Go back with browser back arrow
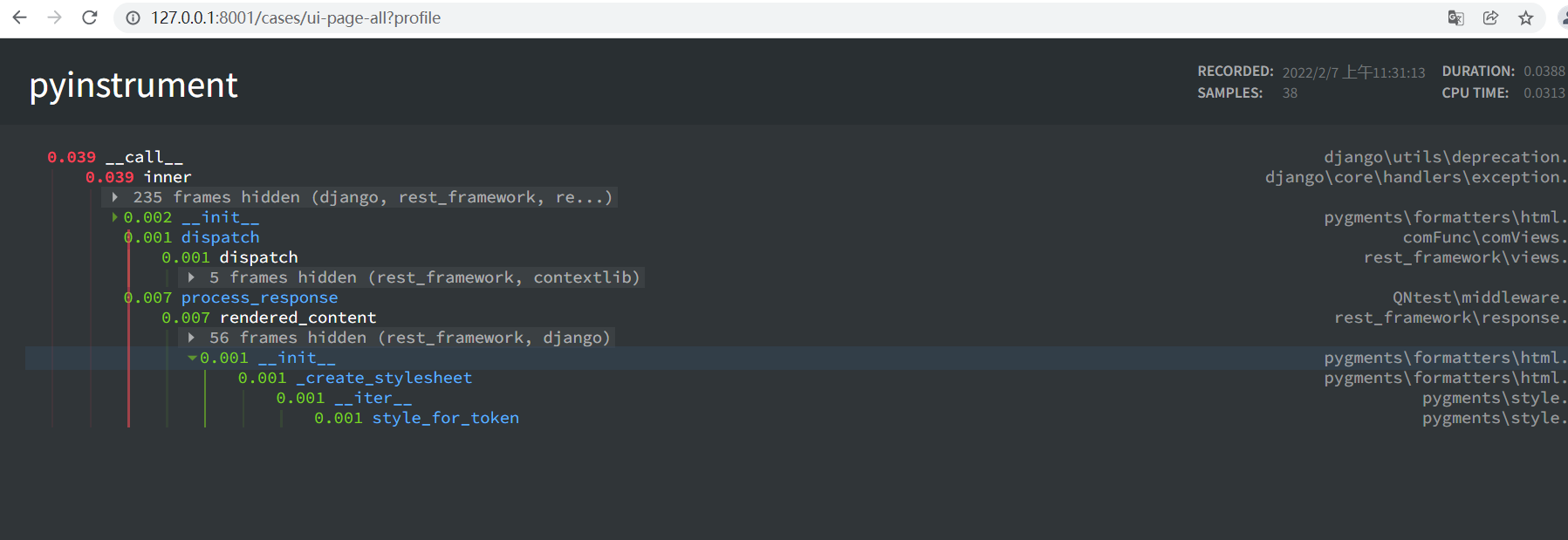The height and width of the screenshot is (540, 1568). tap(19, 17)
